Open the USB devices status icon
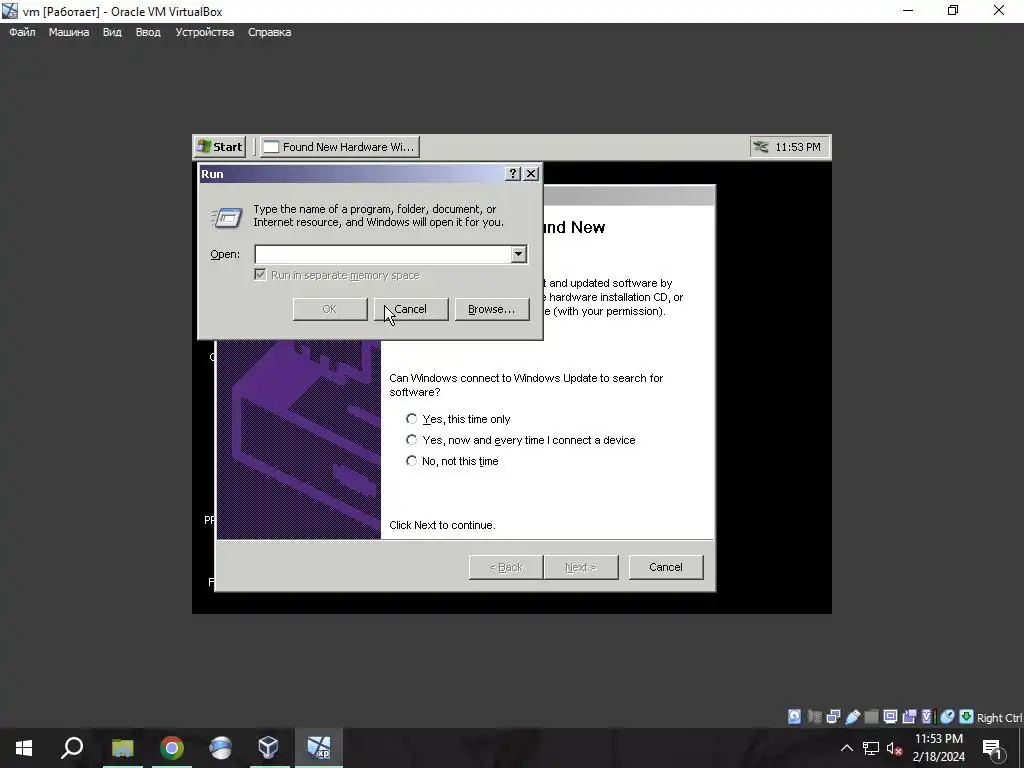 (x=852, y=717)
